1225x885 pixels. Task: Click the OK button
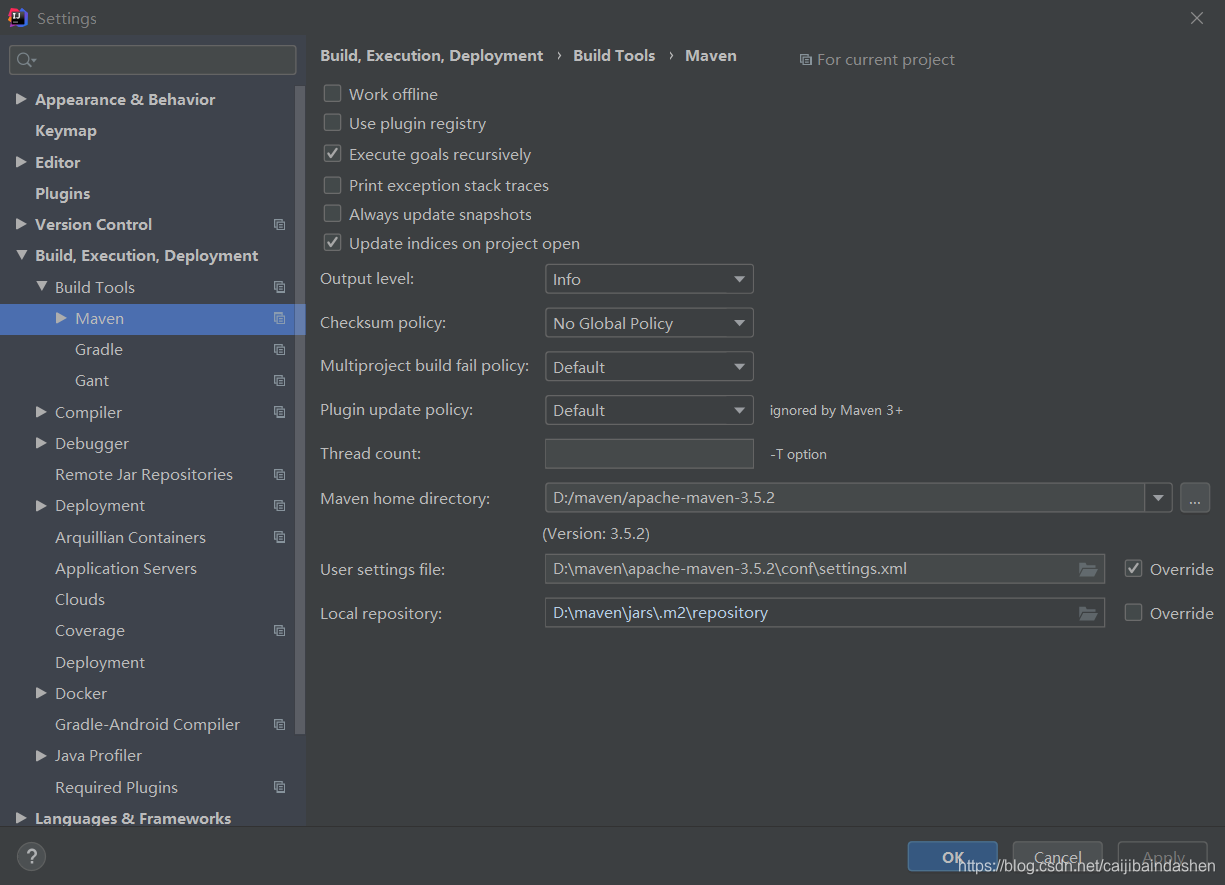[x=953, y=857]
